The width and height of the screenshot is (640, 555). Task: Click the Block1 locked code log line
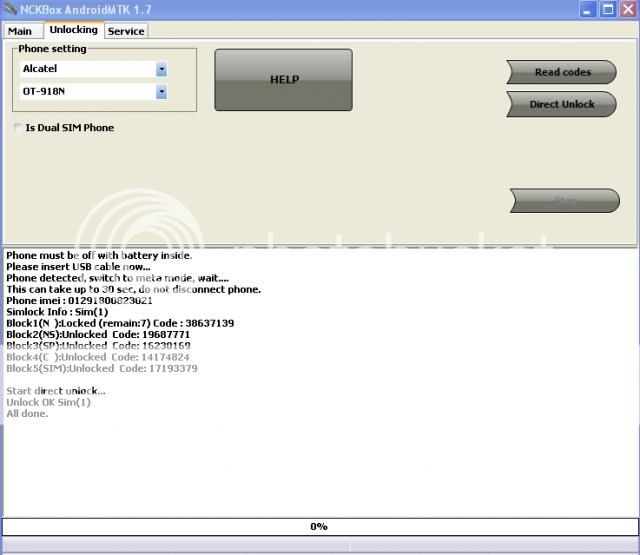(120, 323)
